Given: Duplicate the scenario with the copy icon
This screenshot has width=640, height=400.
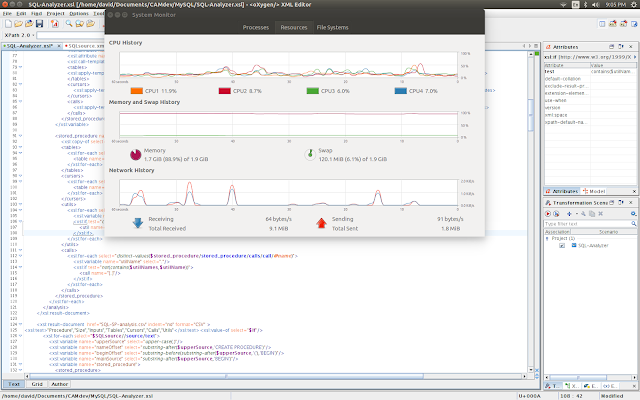Looking at the screenshot, I should click(x=592, y=213).
